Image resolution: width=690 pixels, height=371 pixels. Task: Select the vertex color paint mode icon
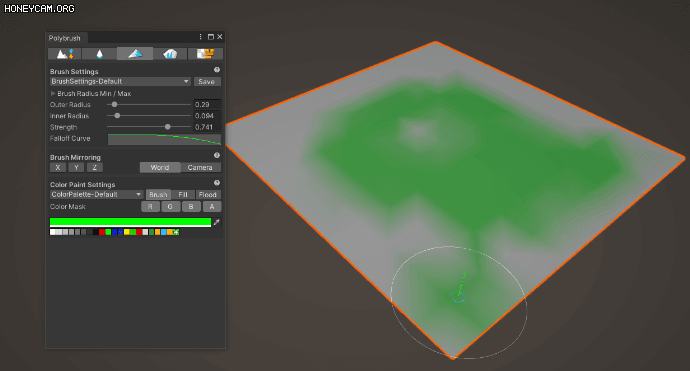coord(135,54)
